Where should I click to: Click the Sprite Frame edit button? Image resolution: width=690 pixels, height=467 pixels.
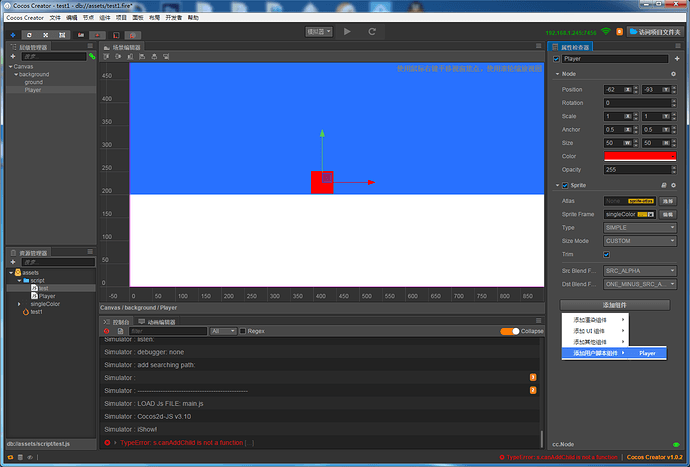[668, 214]
